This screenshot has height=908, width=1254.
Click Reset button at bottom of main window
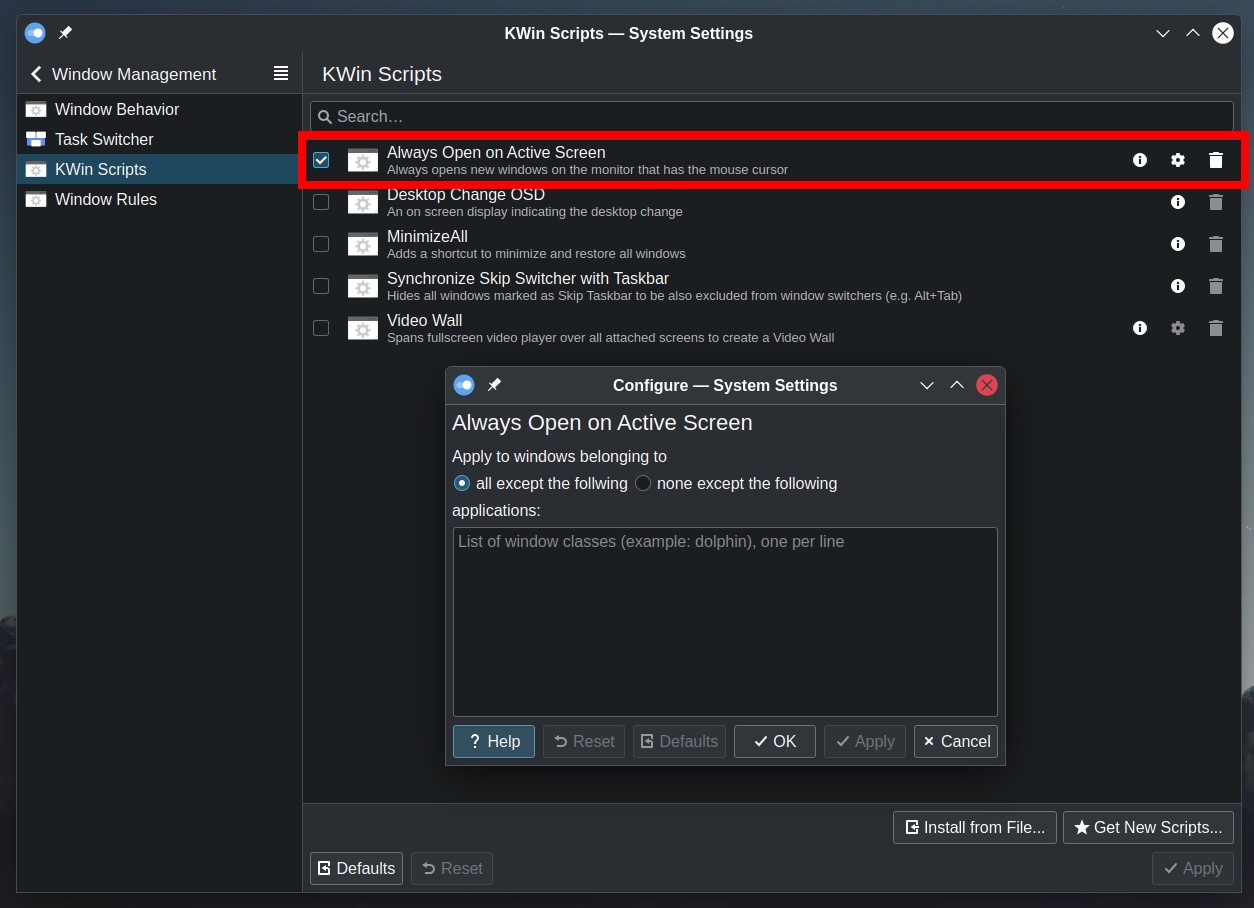452,868
